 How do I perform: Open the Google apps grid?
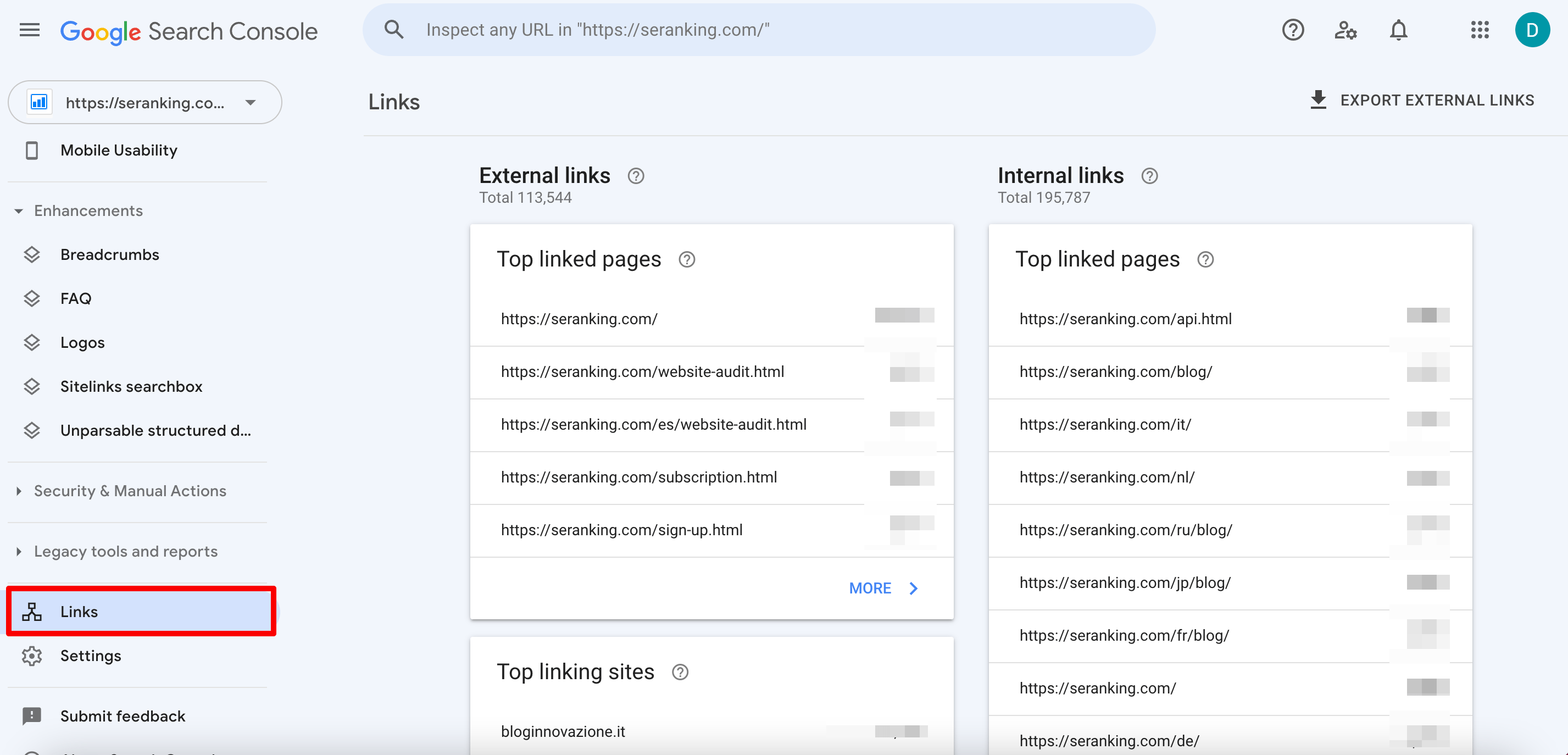[1479, 30]
